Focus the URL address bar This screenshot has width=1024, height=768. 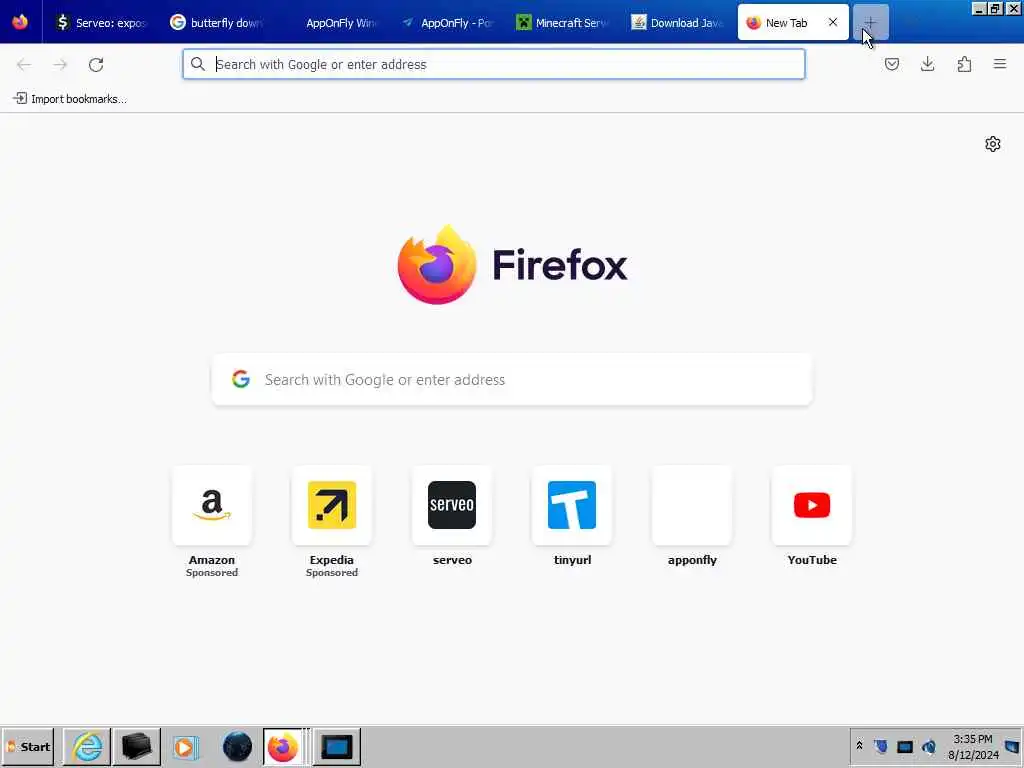494,64
